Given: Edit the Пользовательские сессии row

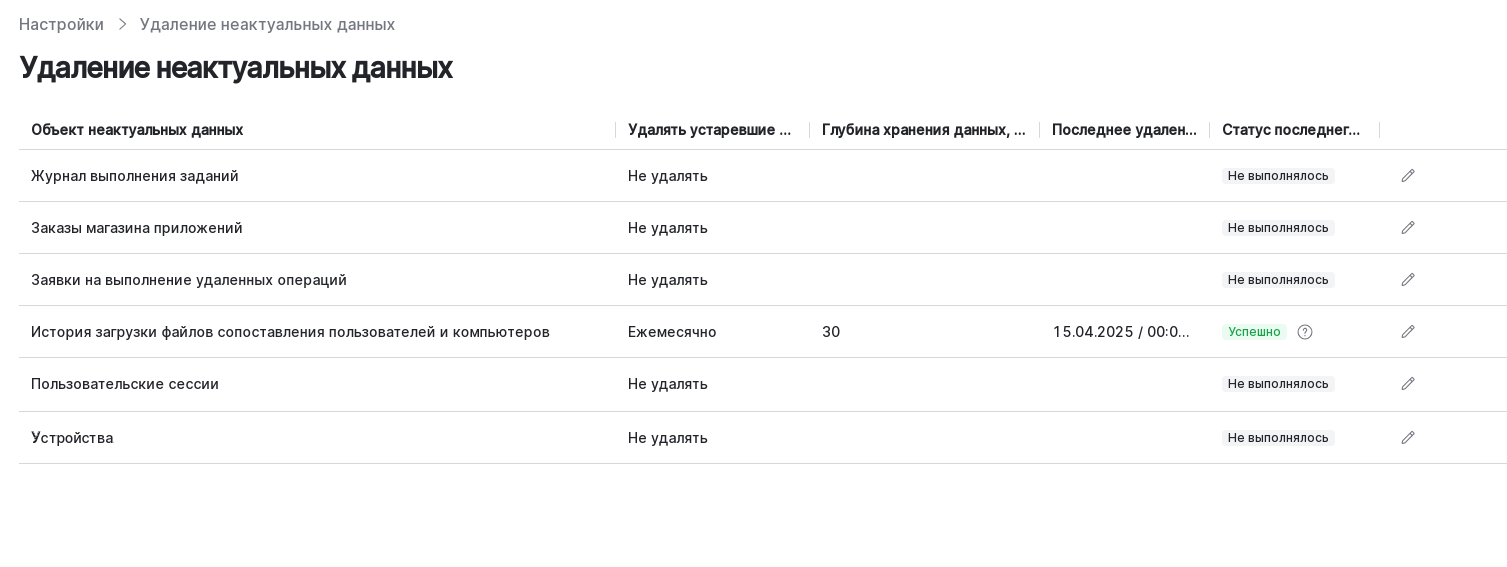Looking at the screenshot, I should [1408, 384].
